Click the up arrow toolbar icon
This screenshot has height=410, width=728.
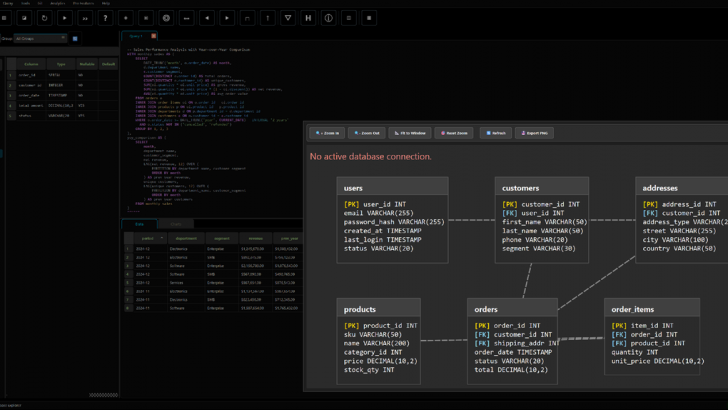click(267, 18)
